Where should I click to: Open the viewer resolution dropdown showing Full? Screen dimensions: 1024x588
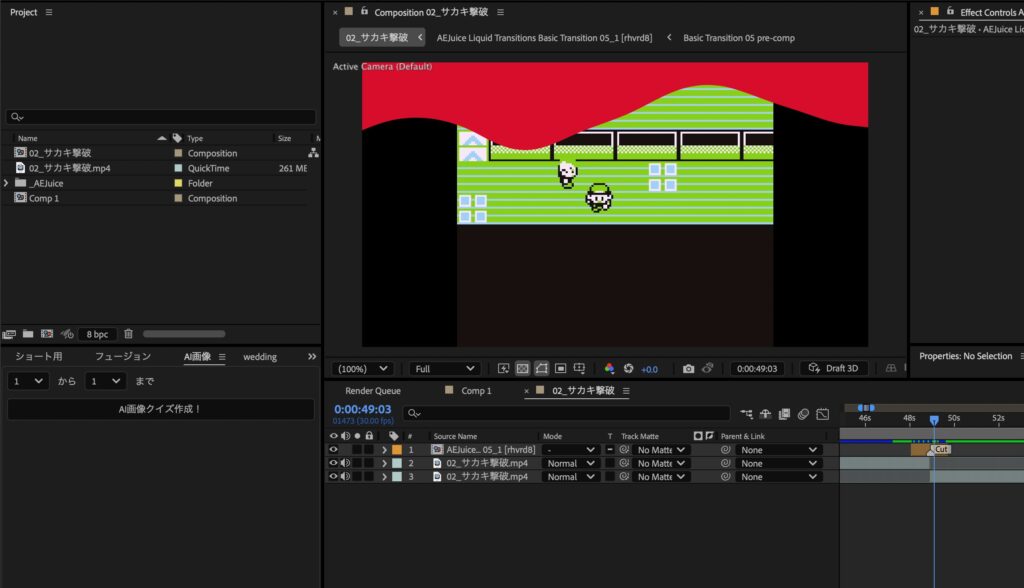[x=444, y=369]
